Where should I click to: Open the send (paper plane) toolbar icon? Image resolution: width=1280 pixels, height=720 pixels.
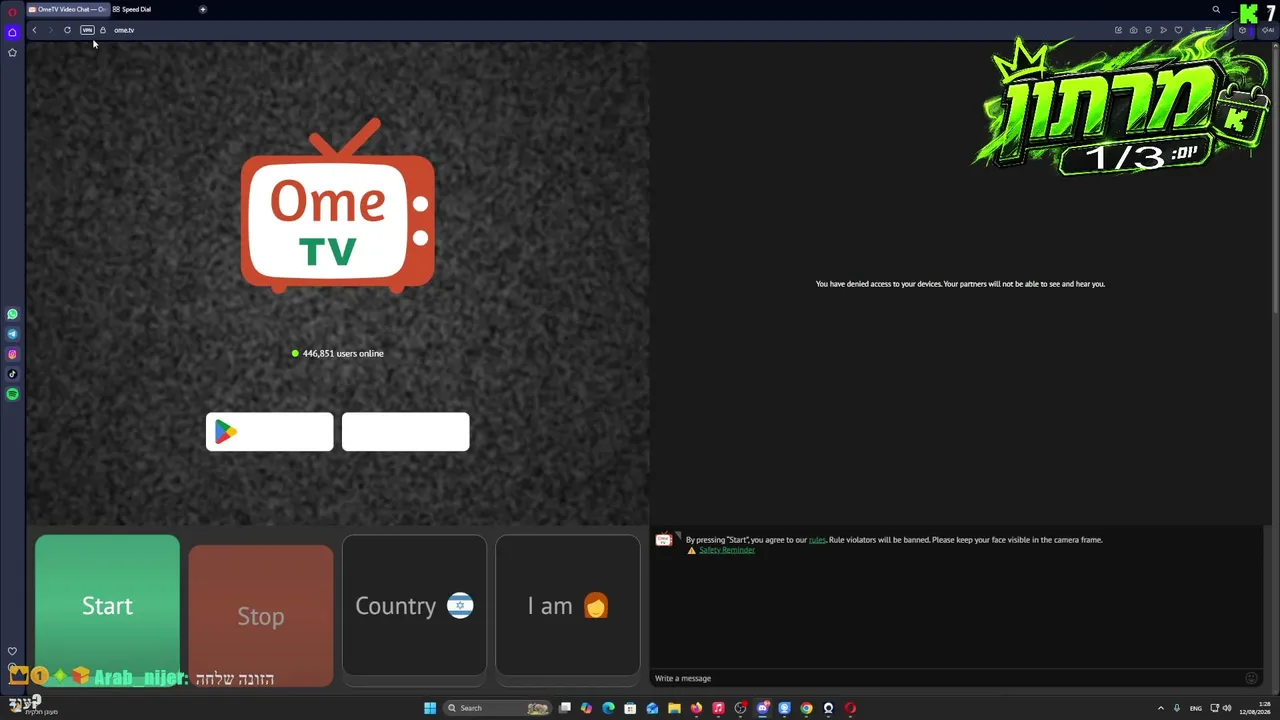[1163, 30]
